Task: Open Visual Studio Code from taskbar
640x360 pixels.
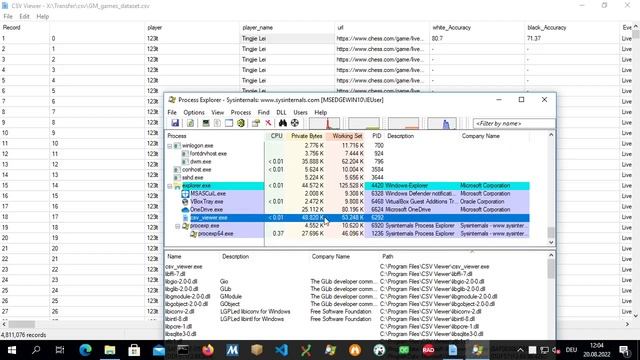Action: tap(281, 350)
